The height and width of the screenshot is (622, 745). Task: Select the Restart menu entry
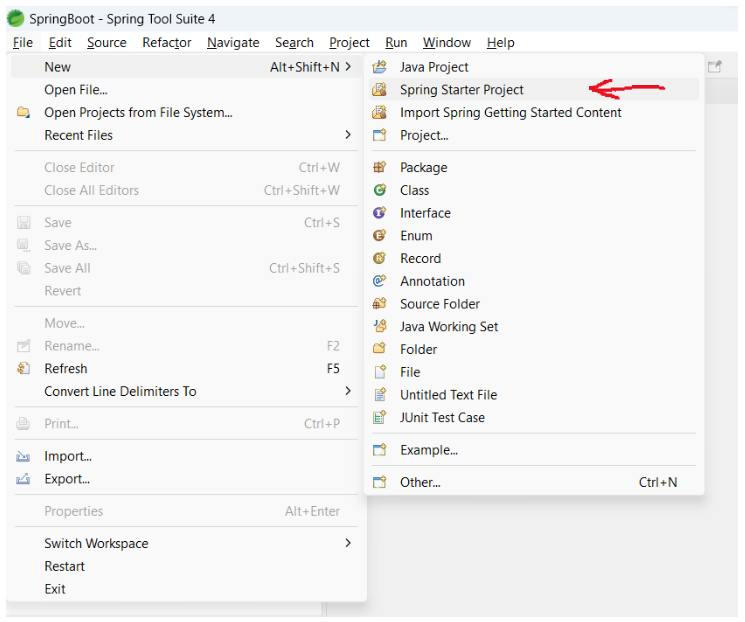coord(65,566)
